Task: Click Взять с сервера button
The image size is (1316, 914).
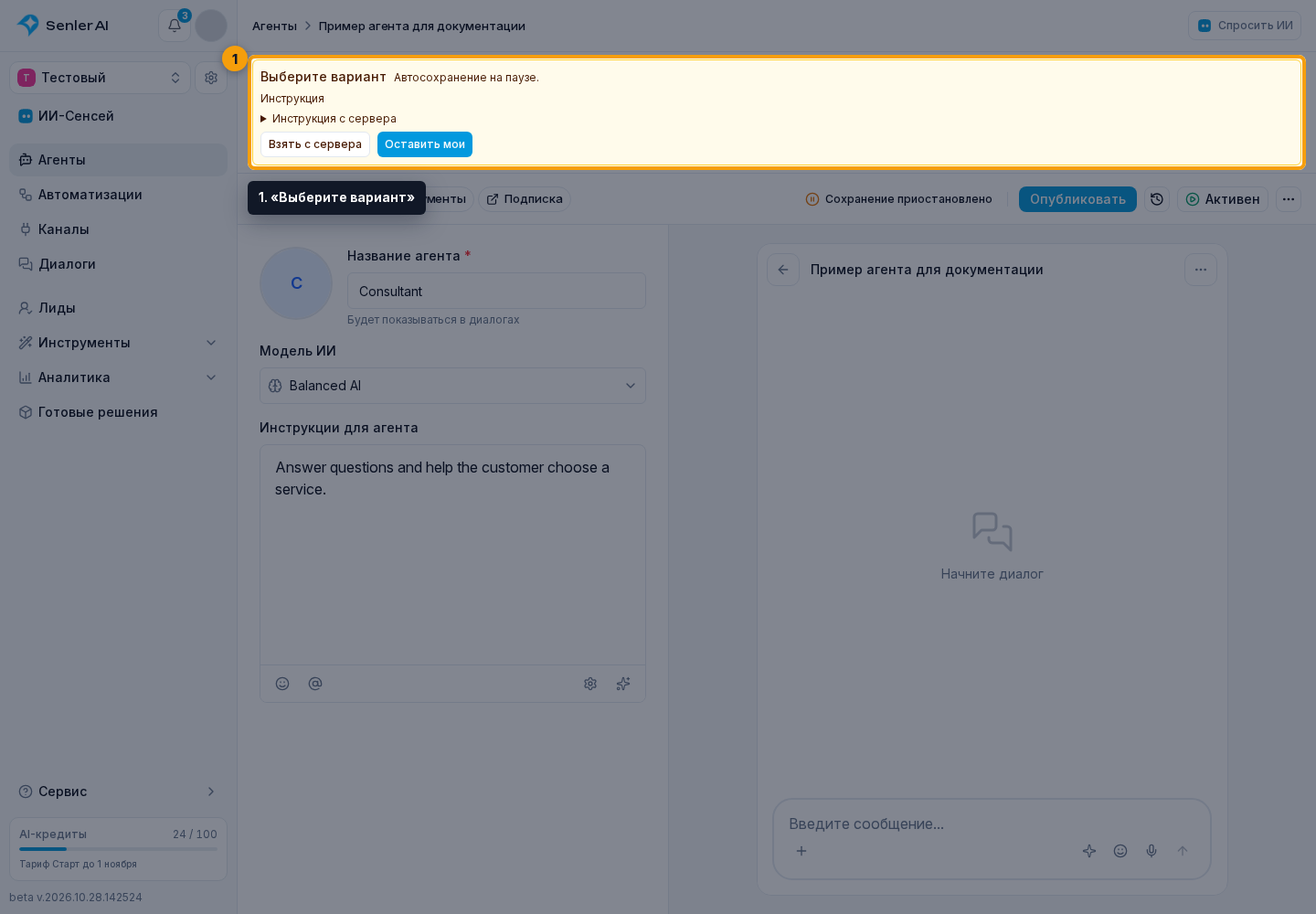Action: coord(315,144)
